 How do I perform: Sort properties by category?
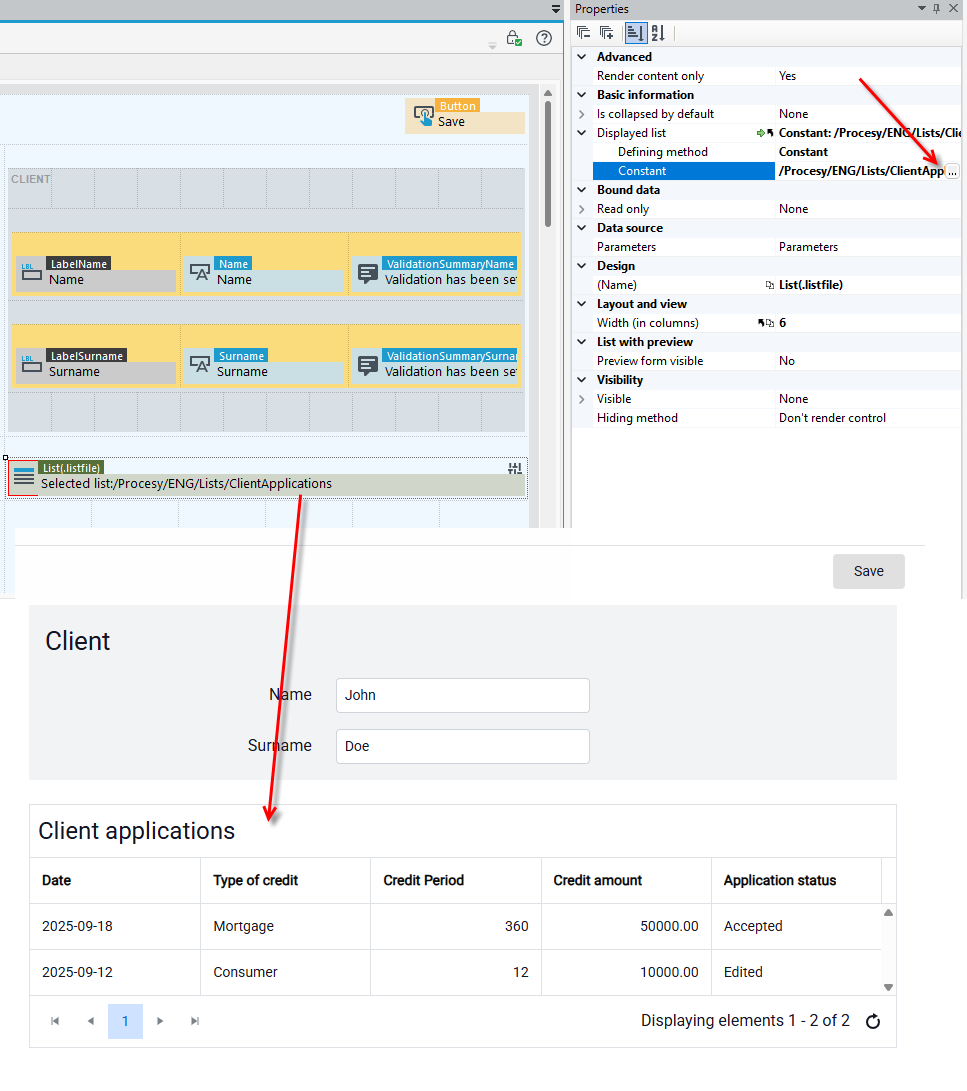[x=635, y=33]
